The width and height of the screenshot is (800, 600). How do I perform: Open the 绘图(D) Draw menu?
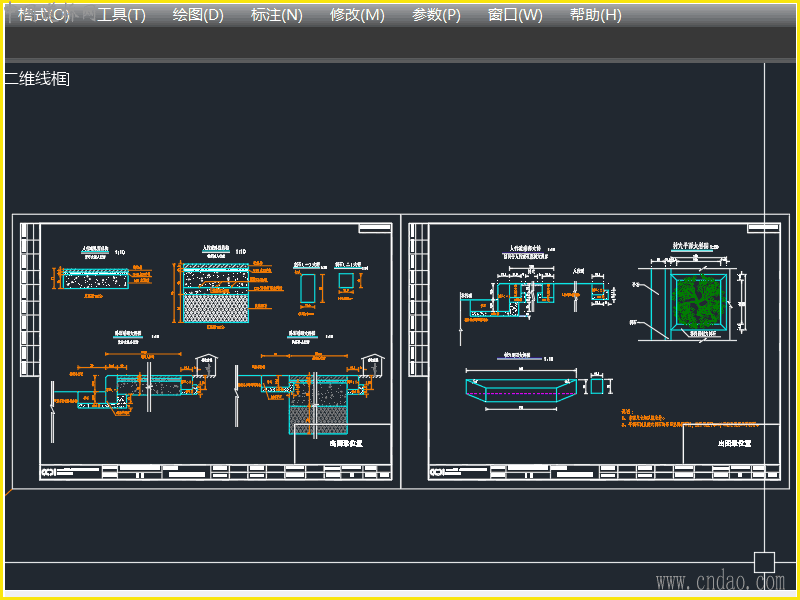pos(198,15)
